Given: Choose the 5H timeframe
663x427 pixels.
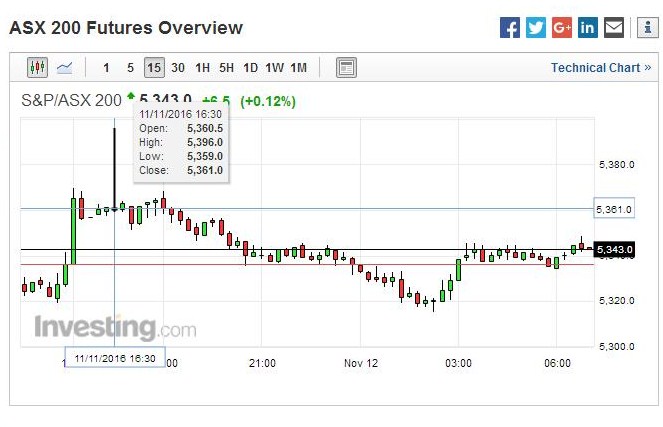Looking at the screenshot, I should pos(226,68).
